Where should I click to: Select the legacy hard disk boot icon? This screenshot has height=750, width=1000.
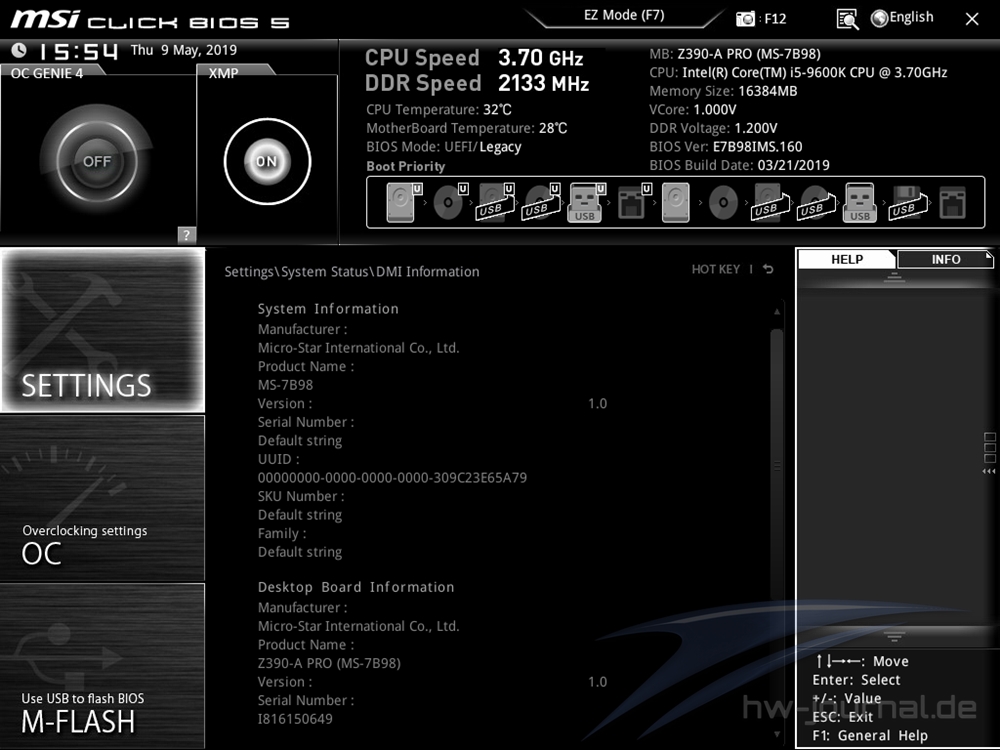[675, 202]
